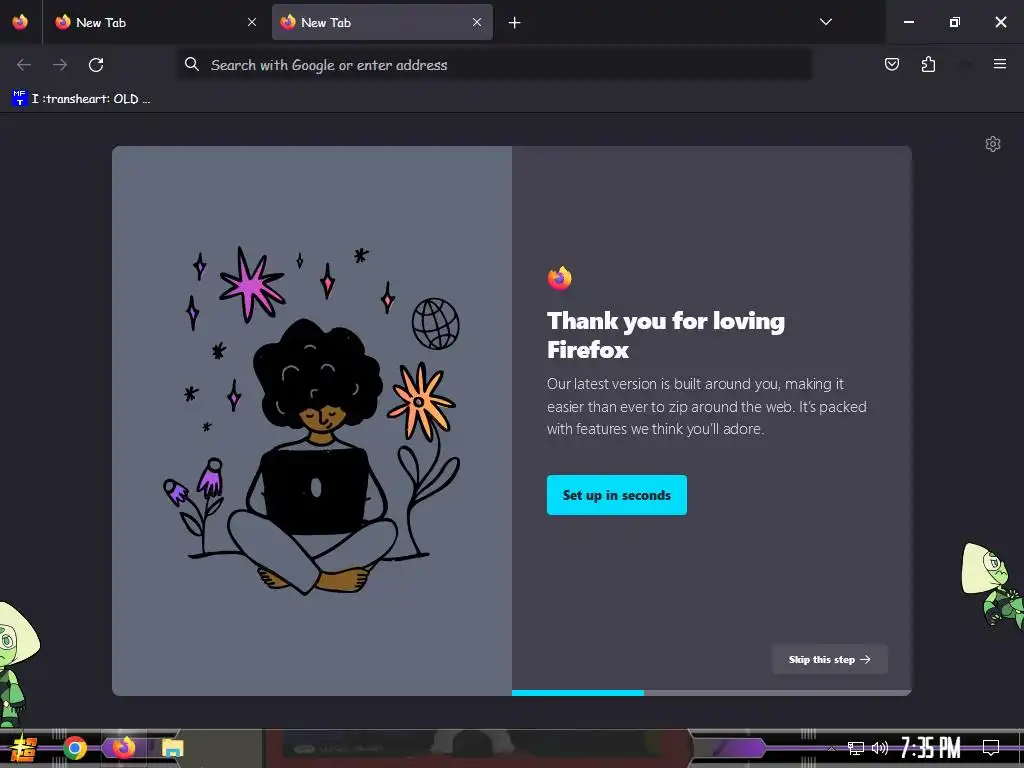Click the Firefox taskbar icon
Viewport: 1024px width, 768px height.
[123, 747]
